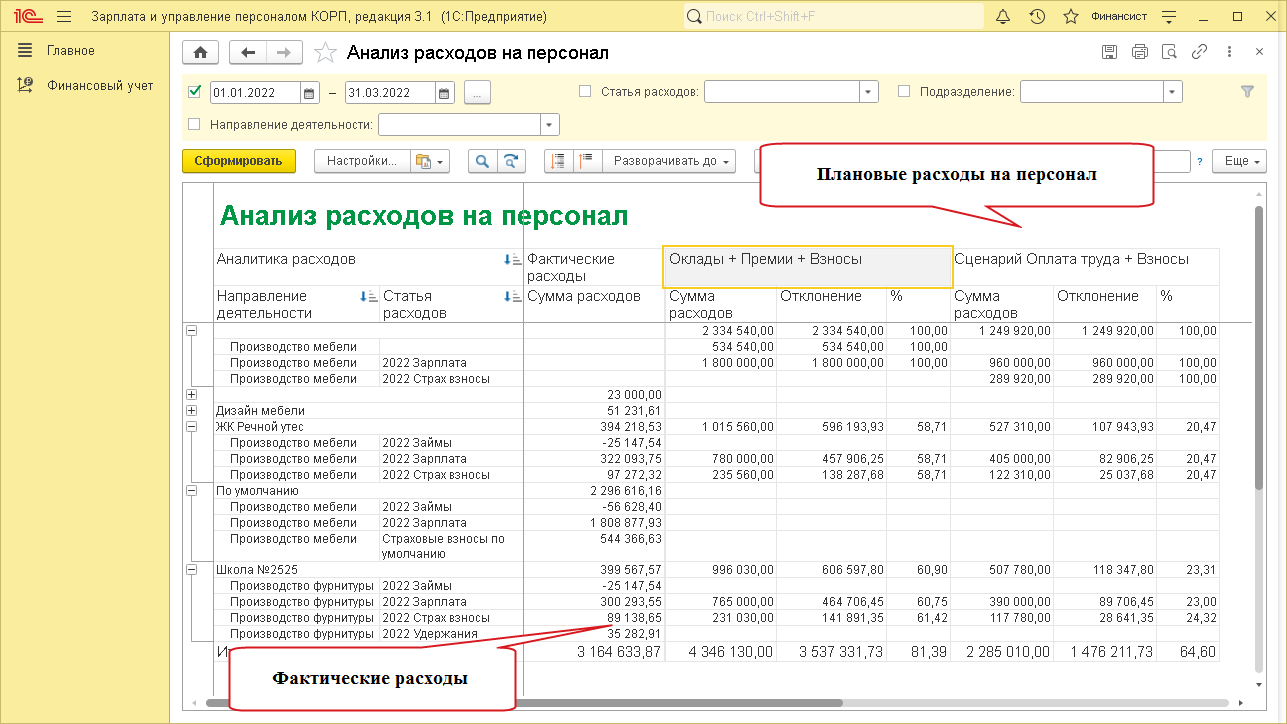Image resolution: width=1287 pixels, height=724 pixels.
Task: Open the Финансовый учет section
Action: coord(100,86)
